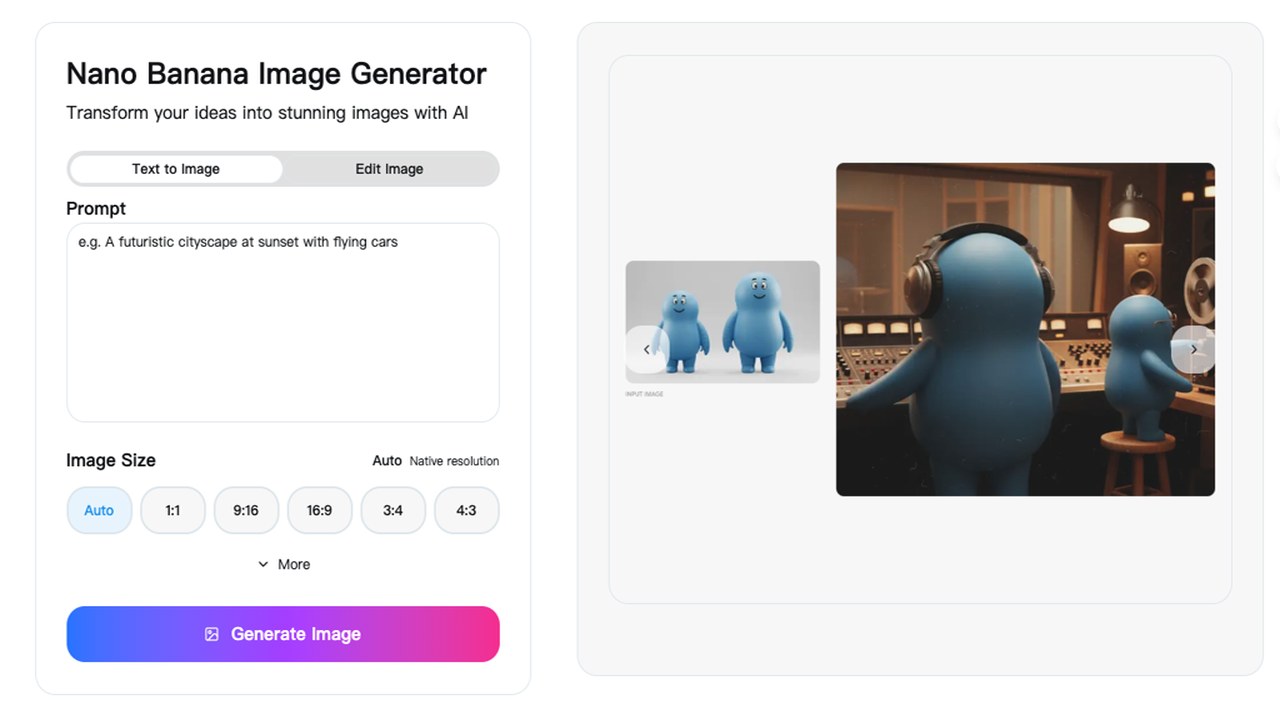Choose the 1:1 aspect ratio
Viewport: 1280px width, 720px height.
(x=173, y=510)
